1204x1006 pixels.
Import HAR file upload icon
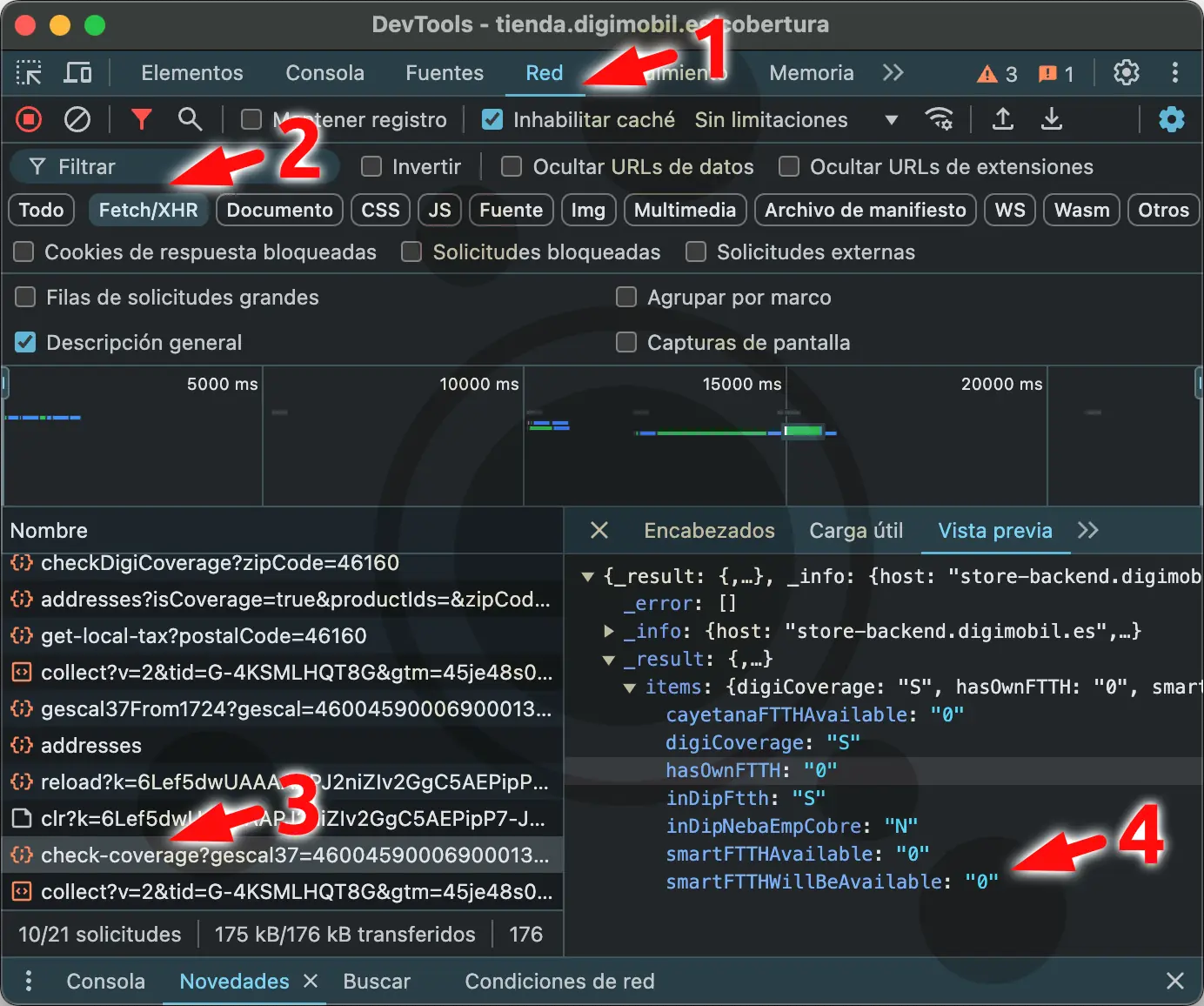(1003, 119)
